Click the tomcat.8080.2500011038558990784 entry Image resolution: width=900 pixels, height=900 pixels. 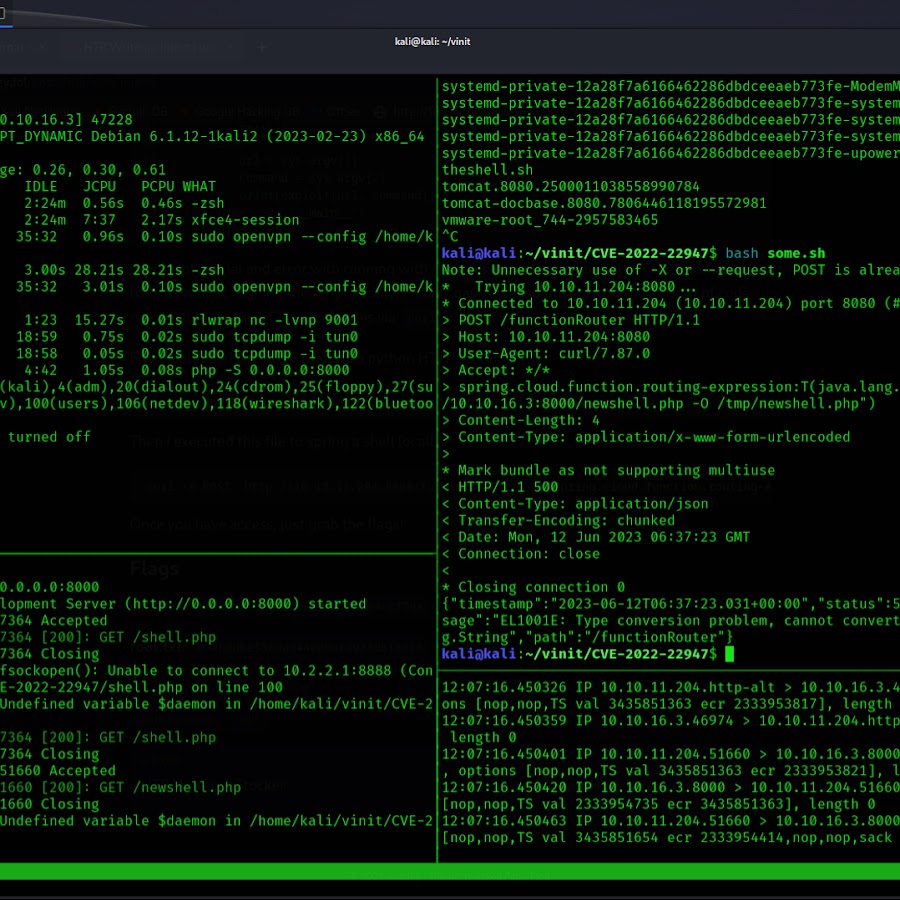click(571, 187)
